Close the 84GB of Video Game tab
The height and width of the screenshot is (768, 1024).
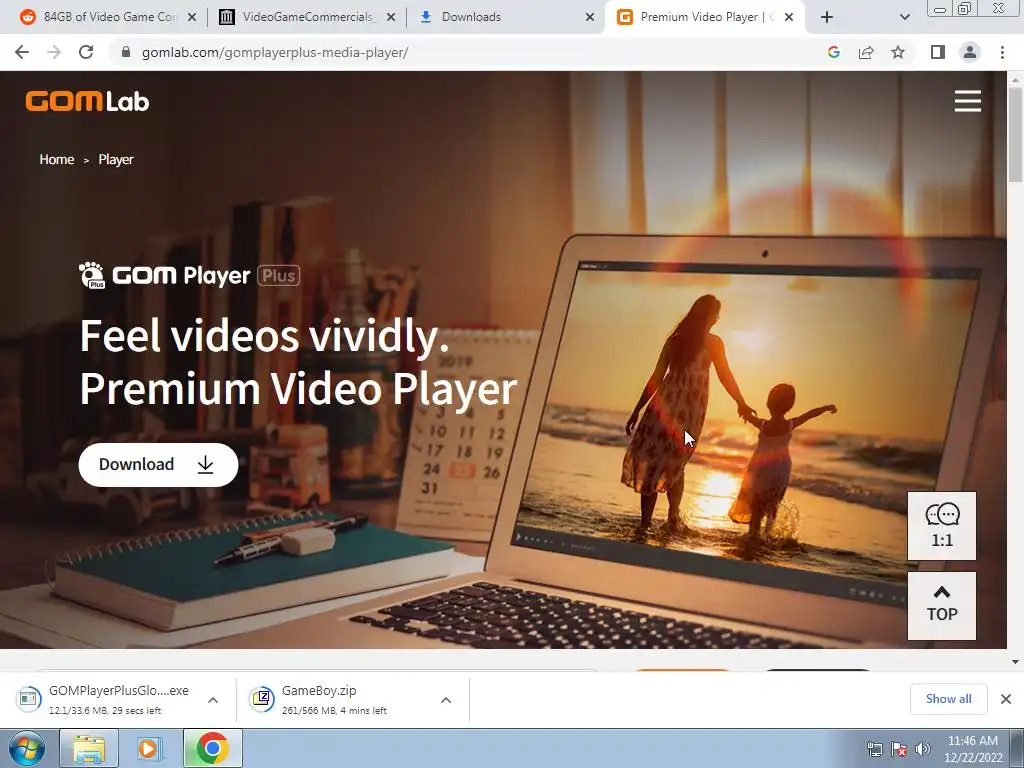(x=192, y=17)
